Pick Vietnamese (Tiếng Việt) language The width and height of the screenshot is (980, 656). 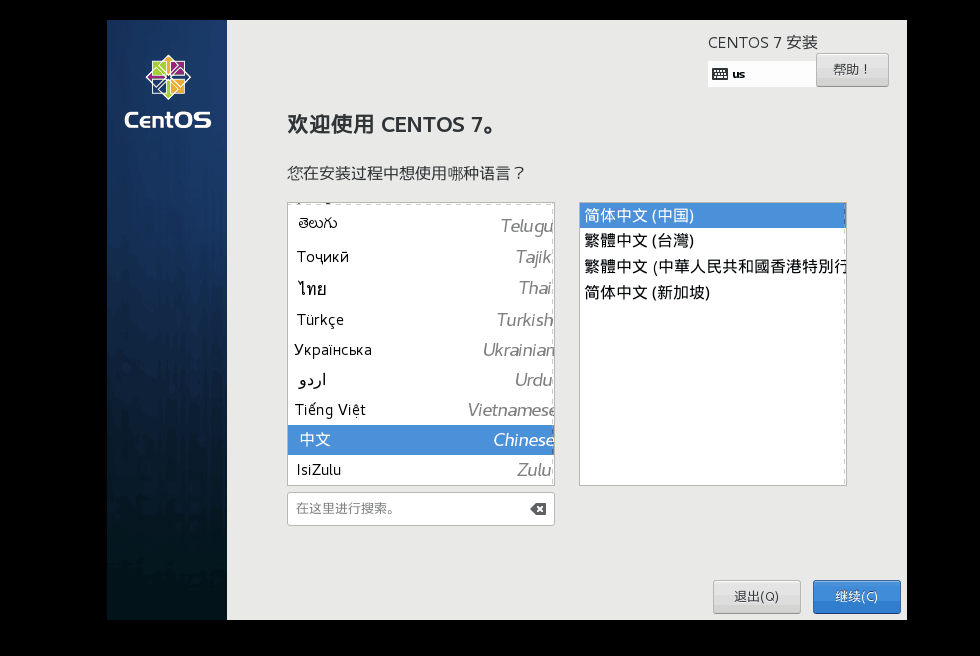click(x=421, y=410)
